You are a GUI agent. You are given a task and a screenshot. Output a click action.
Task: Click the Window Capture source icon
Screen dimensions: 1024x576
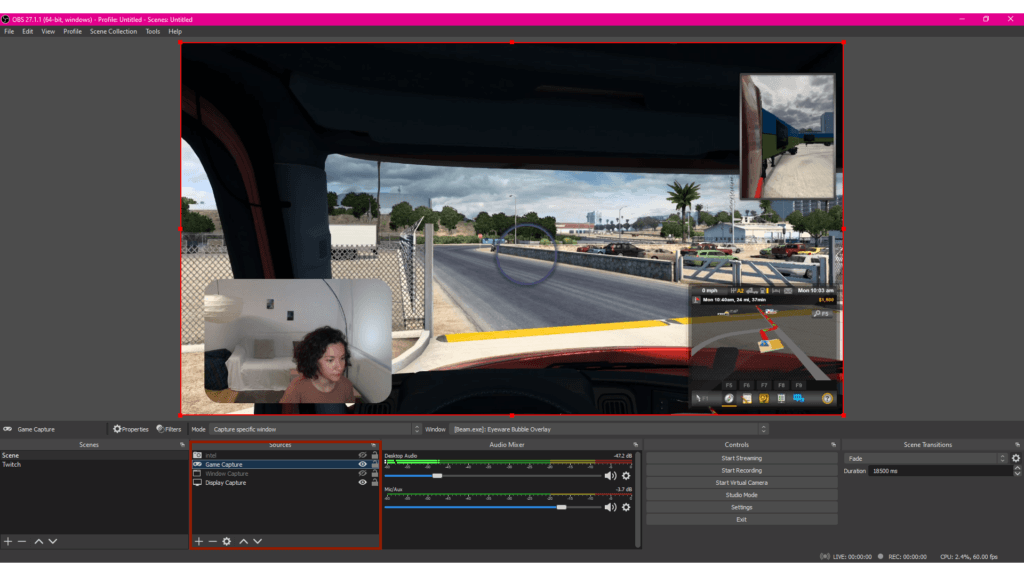click(197, 473)
